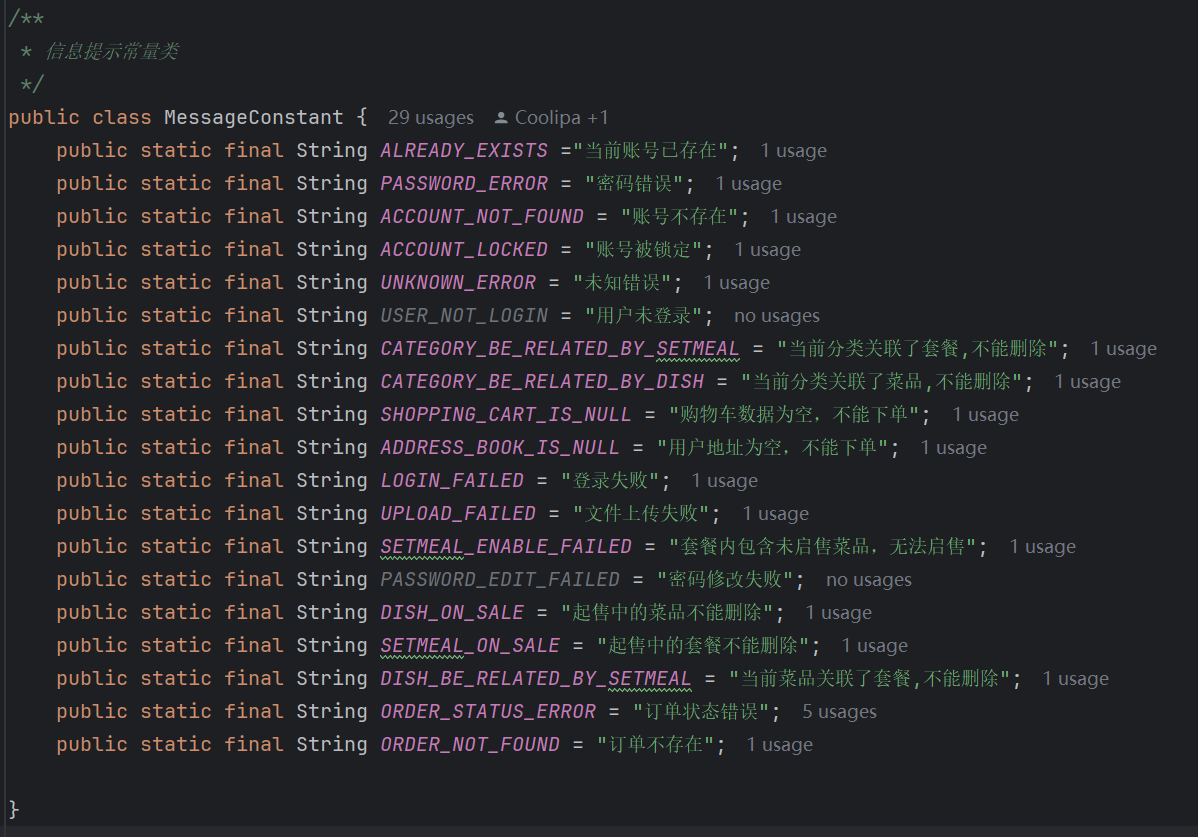The height and width of the screenshot is (837, 1198).
Task: Click usage hint beside ACCOUNT_NOT_FOUND
Action: click(x=804, y=217)
